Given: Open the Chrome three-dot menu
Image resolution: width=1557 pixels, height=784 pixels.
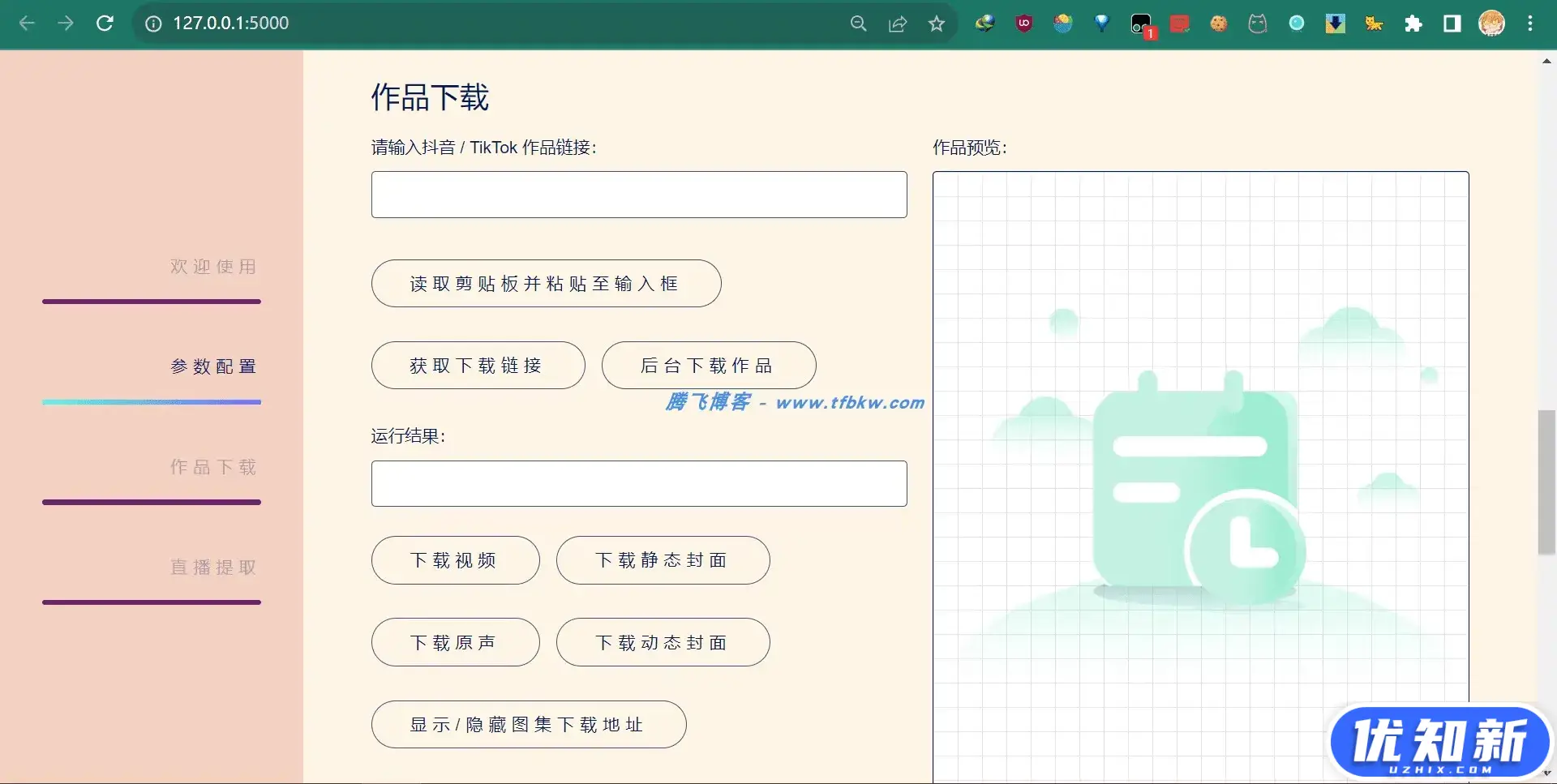Looking at the screenshot, I should (x=1532, y=24).
